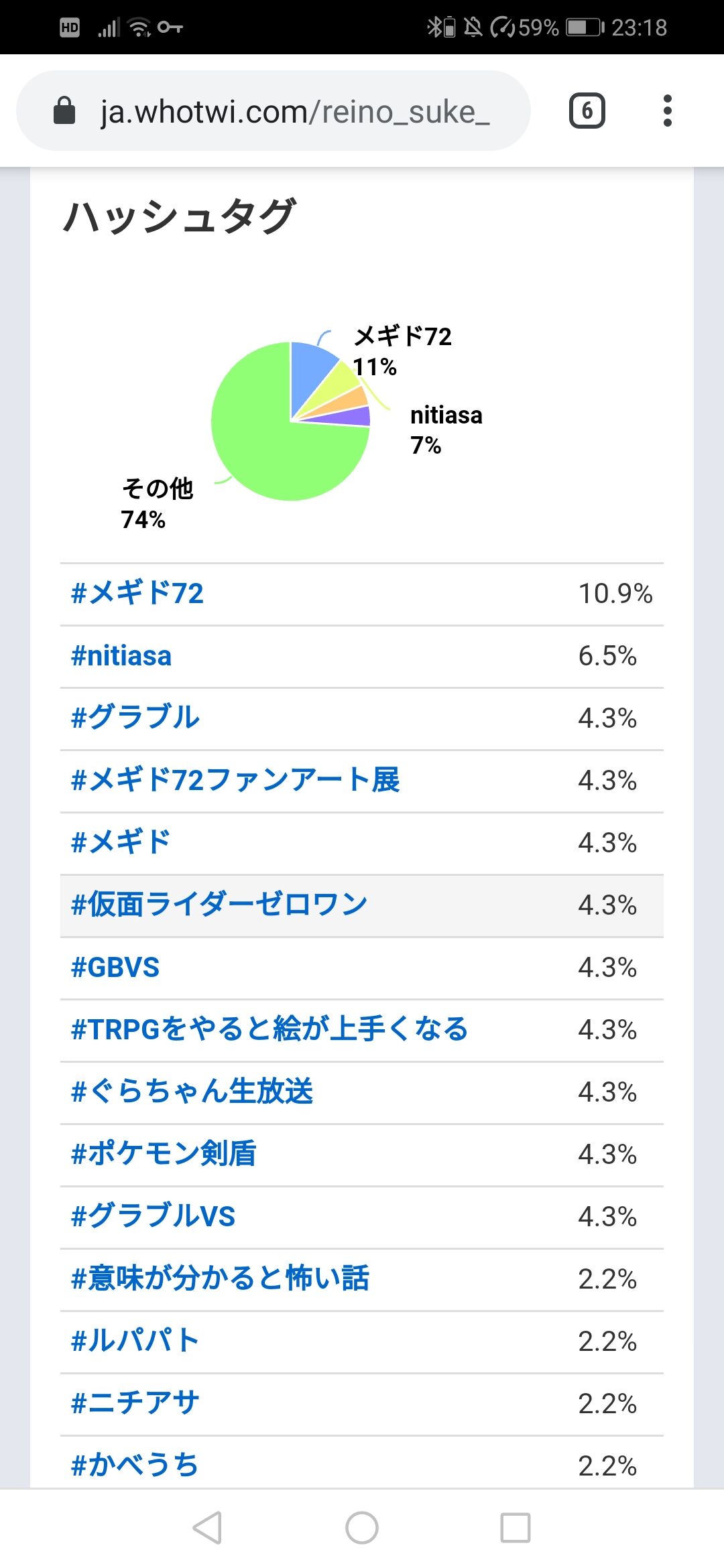Open recent apps with the square button
The image size is (724, 1568).
point(515,1528)
